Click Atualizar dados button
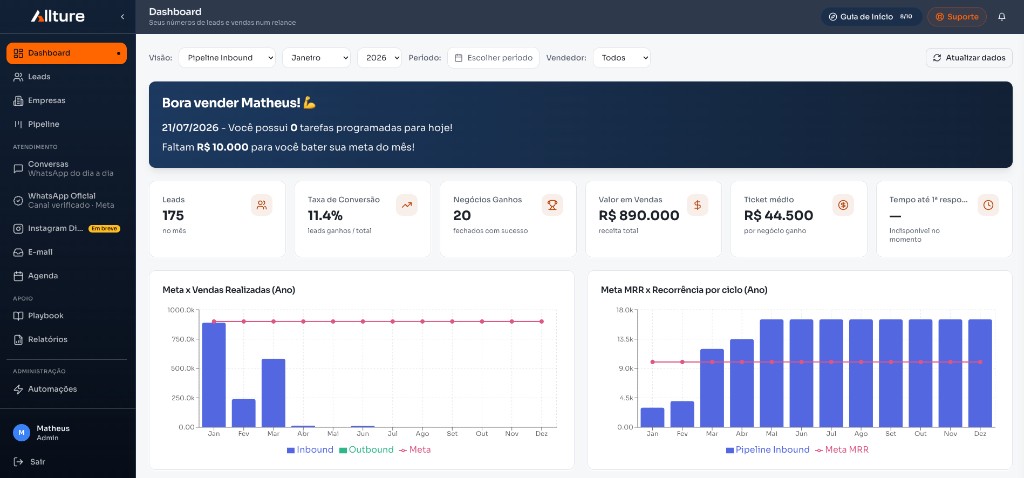 (x=969, y=57)
